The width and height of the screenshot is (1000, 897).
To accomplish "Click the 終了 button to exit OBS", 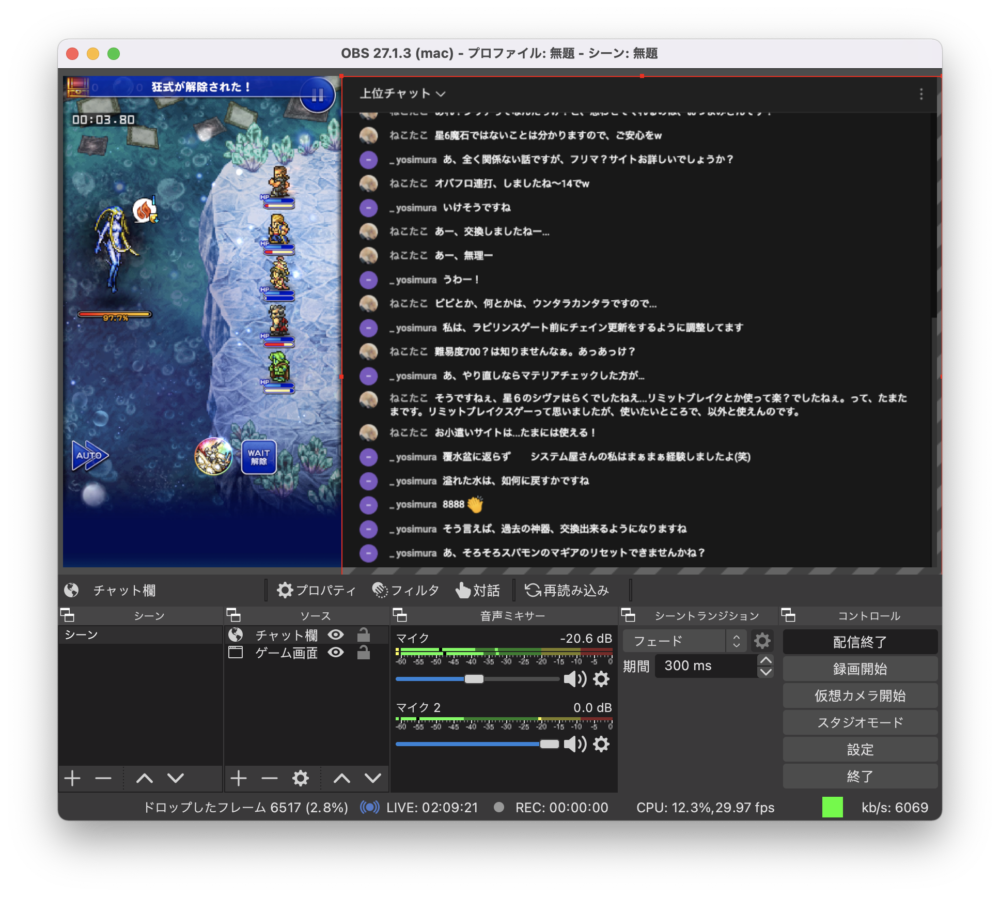I will point(860,776).
